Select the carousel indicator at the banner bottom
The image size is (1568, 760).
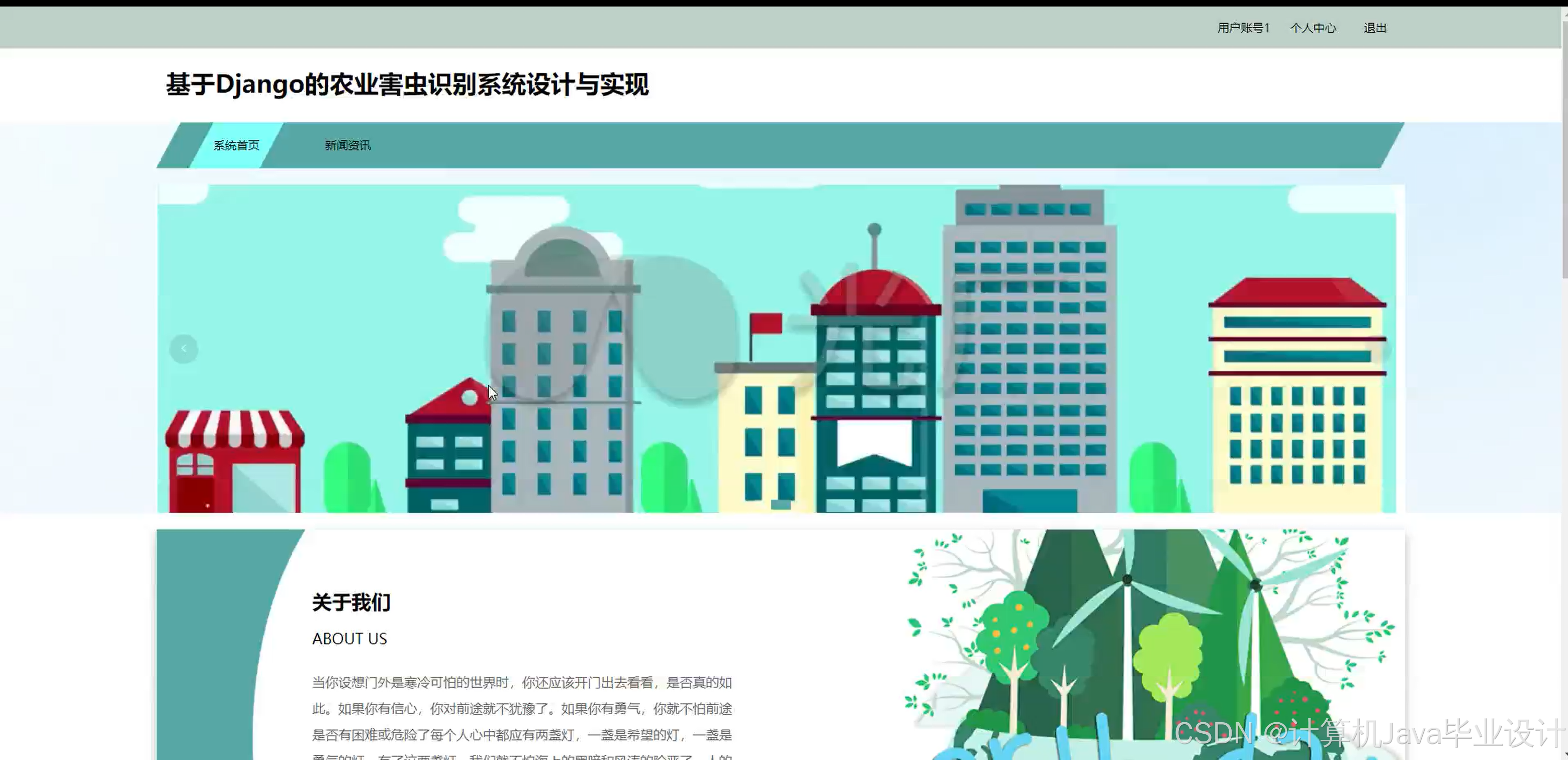point(781,504)
